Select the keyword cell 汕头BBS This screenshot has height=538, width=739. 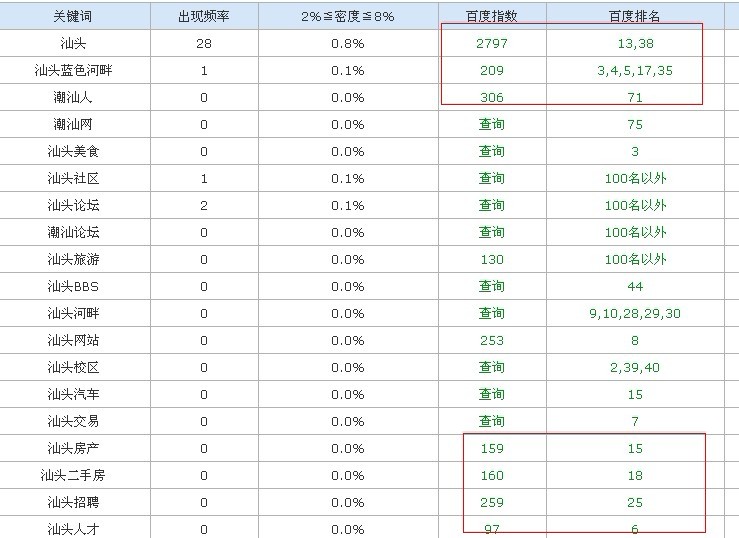(x=74, y=286)
